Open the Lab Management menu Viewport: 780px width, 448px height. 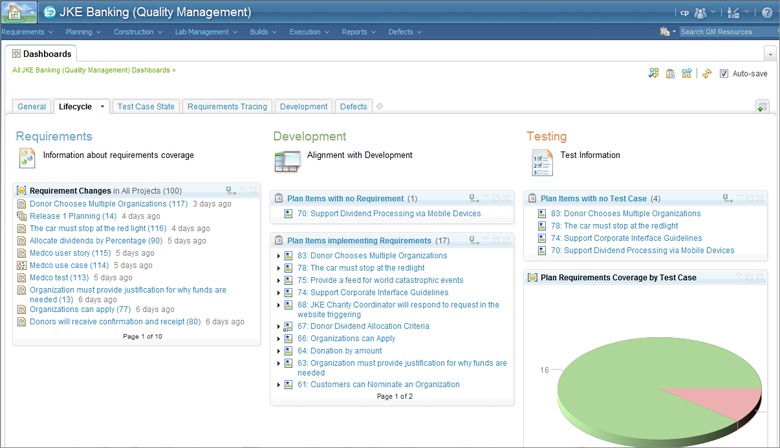tap(206, 32)
